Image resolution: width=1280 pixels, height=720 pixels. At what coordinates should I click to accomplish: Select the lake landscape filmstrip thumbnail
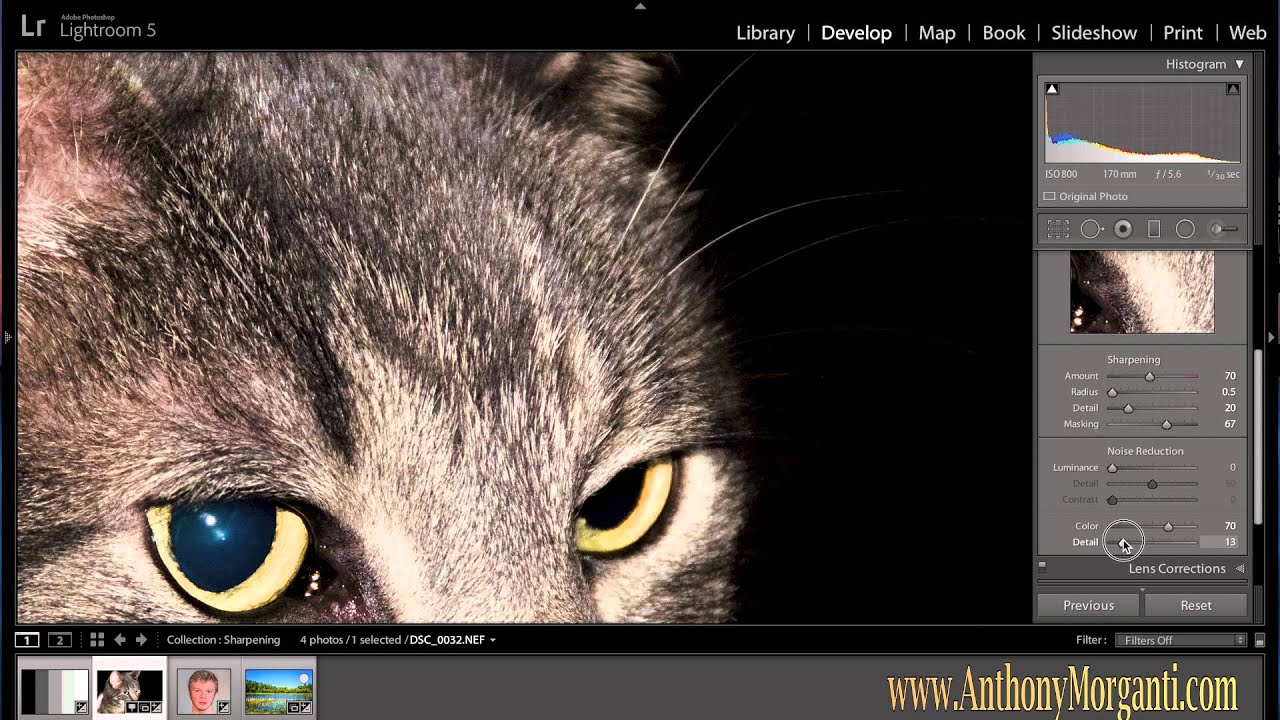coord(279,692)
